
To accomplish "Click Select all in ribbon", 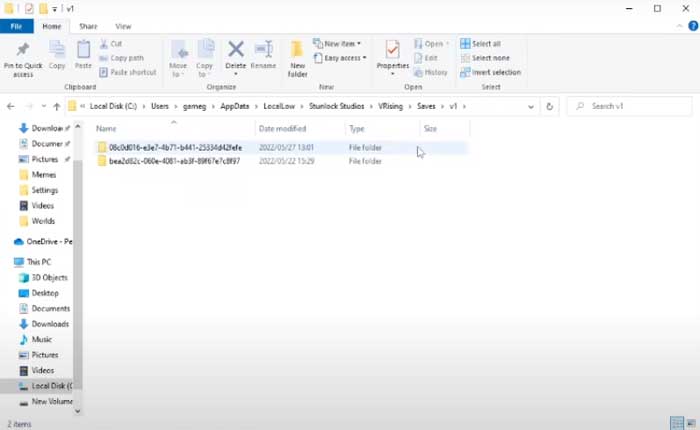I will pos(485,44).
